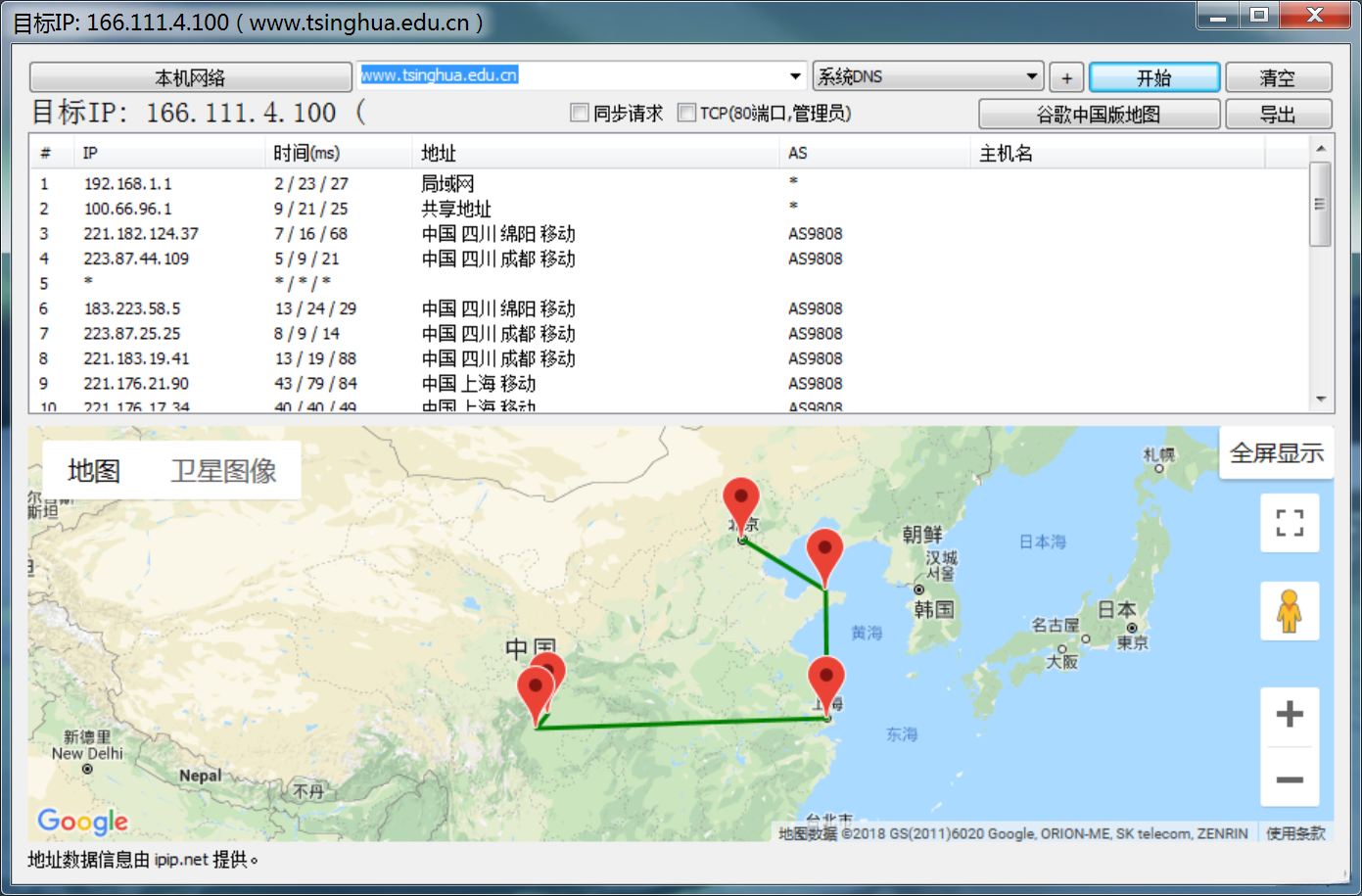Click the red marker over Shanghai

click(826, 687)
